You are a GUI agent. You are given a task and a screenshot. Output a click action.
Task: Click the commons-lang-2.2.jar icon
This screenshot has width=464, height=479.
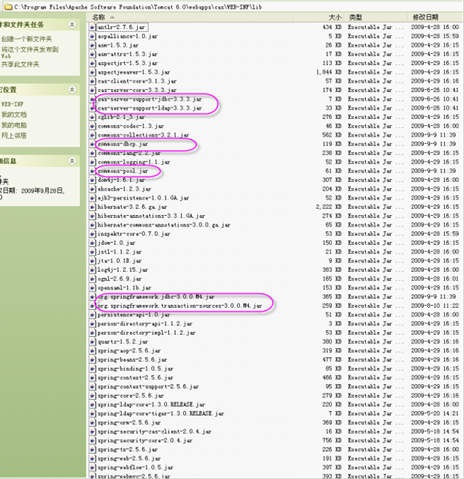(x=93, y=153)
